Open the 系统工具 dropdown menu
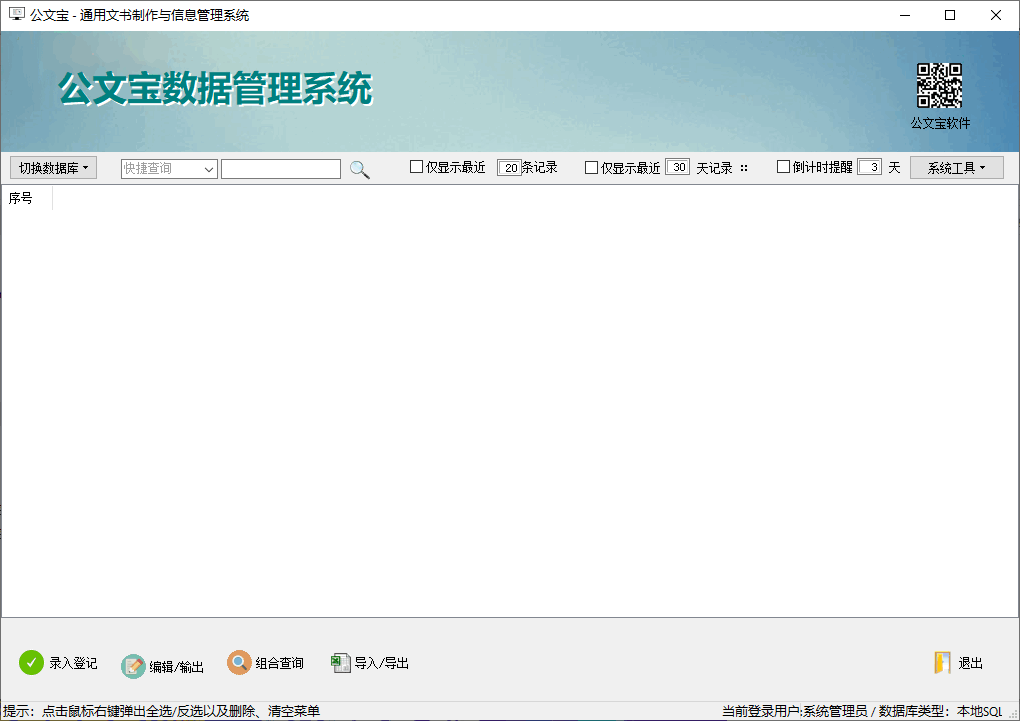1020x721 pixels. click(x=956, y=168)
